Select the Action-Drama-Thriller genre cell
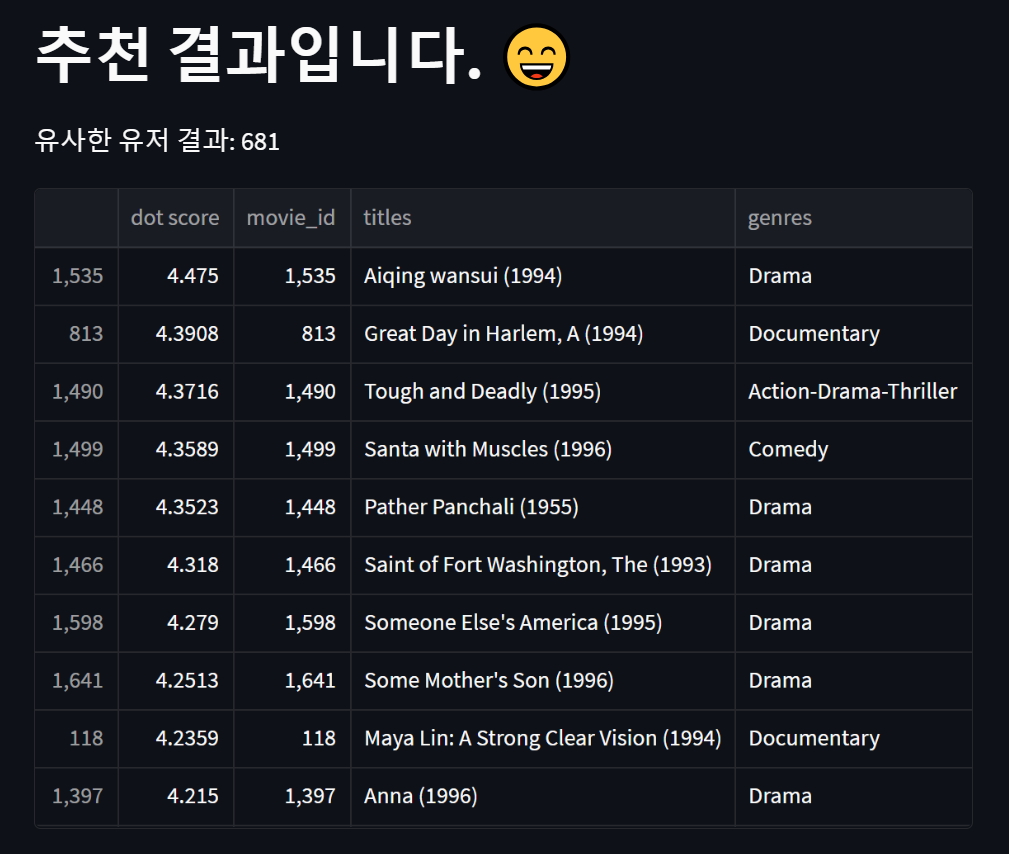This screenshot has width=1009, height=854. point(854,392)
